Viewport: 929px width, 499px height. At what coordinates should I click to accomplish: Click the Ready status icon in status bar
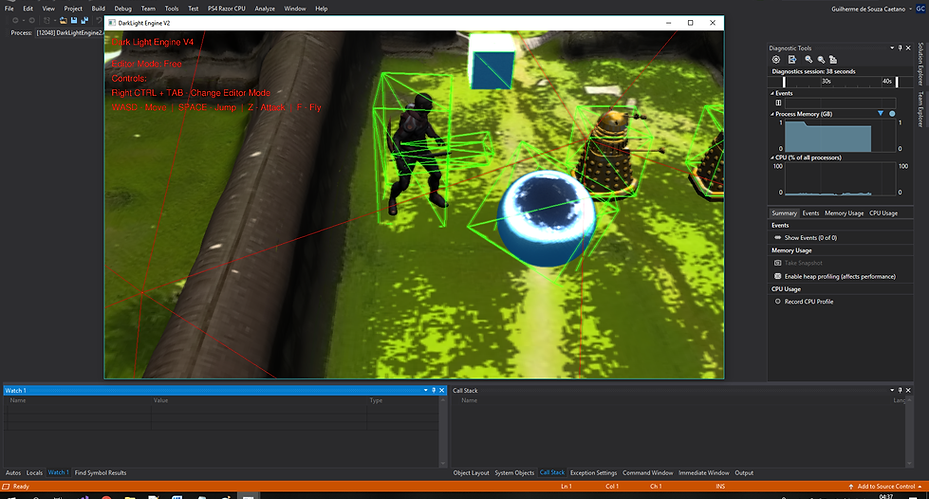click(6, 486)
